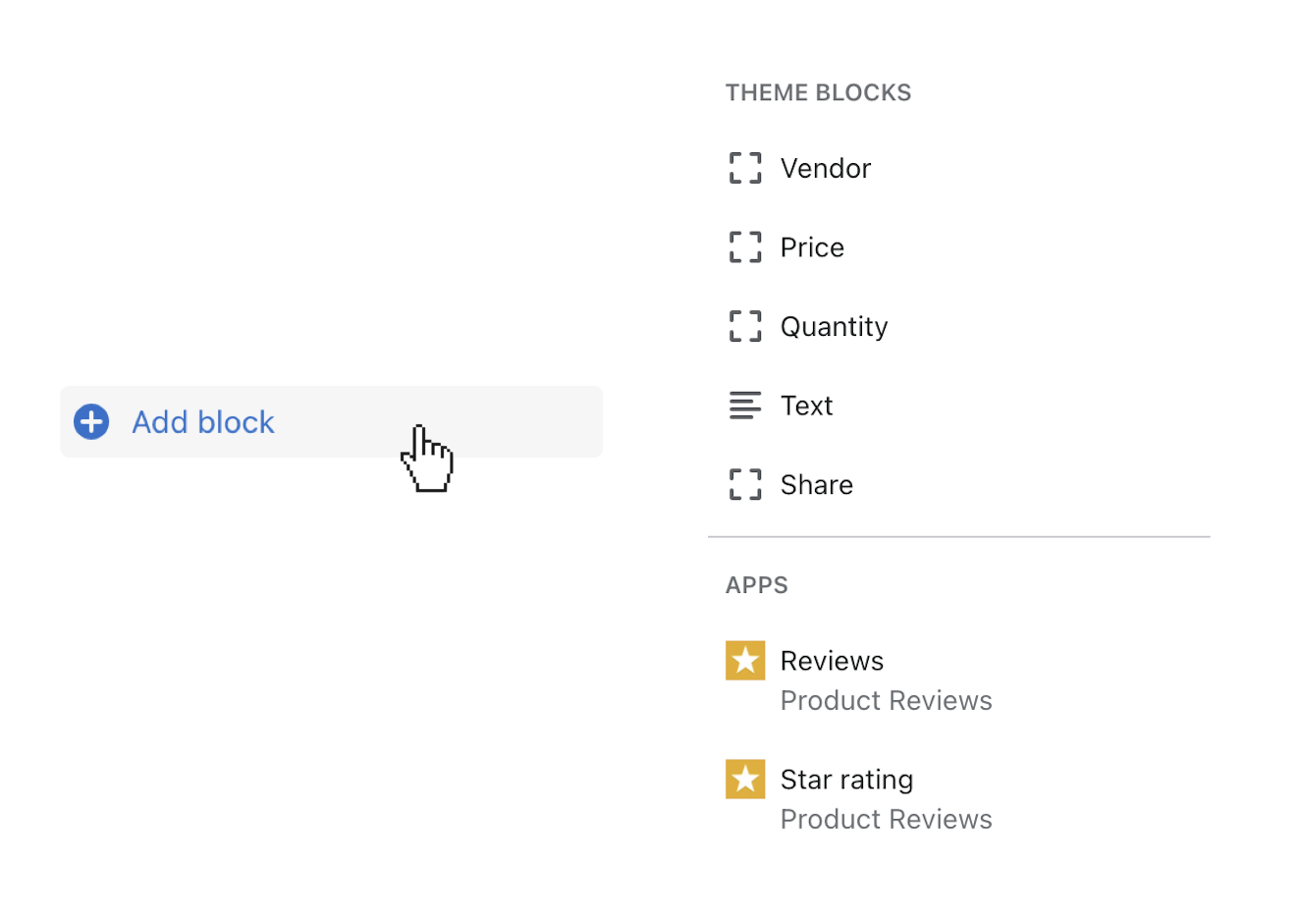Viewport: 1300px width, 924px height.
Task: Click the Share block bracket icon
Action: [x=745, y=484]
